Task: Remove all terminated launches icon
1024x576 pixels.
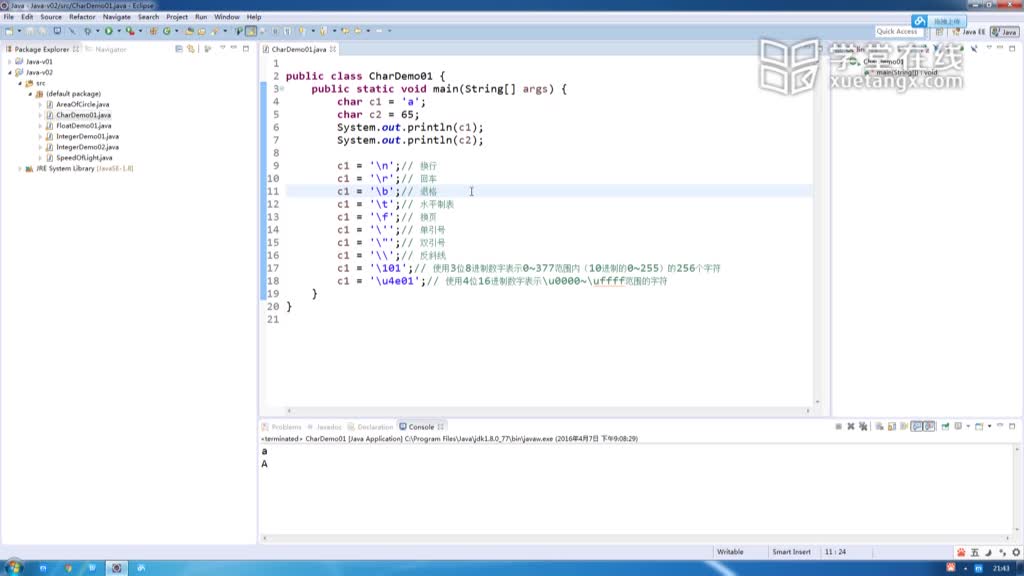Action: pyautogui.click(x=863, y=426)
